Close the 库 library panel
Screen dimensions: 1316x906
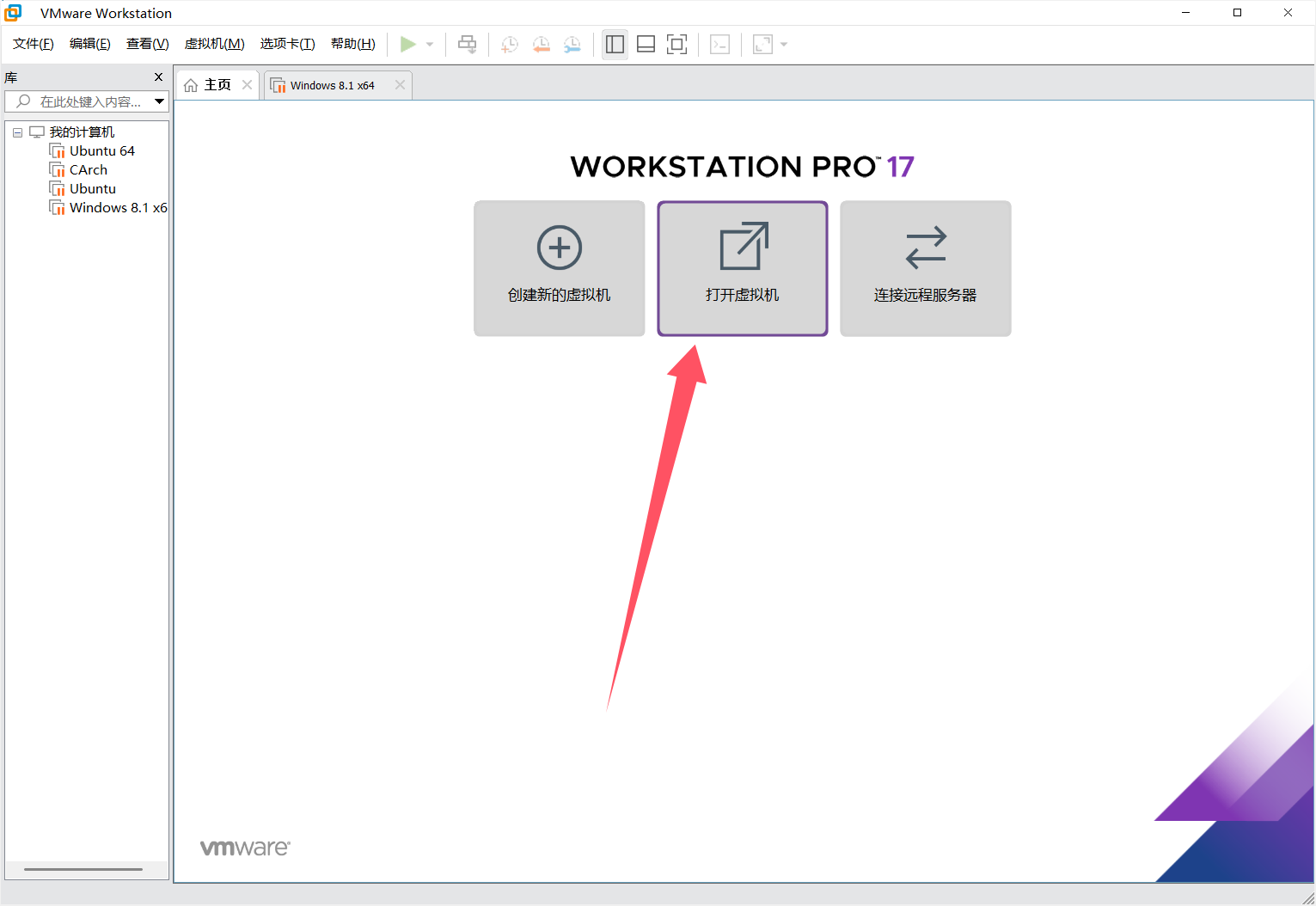[158, 77]
